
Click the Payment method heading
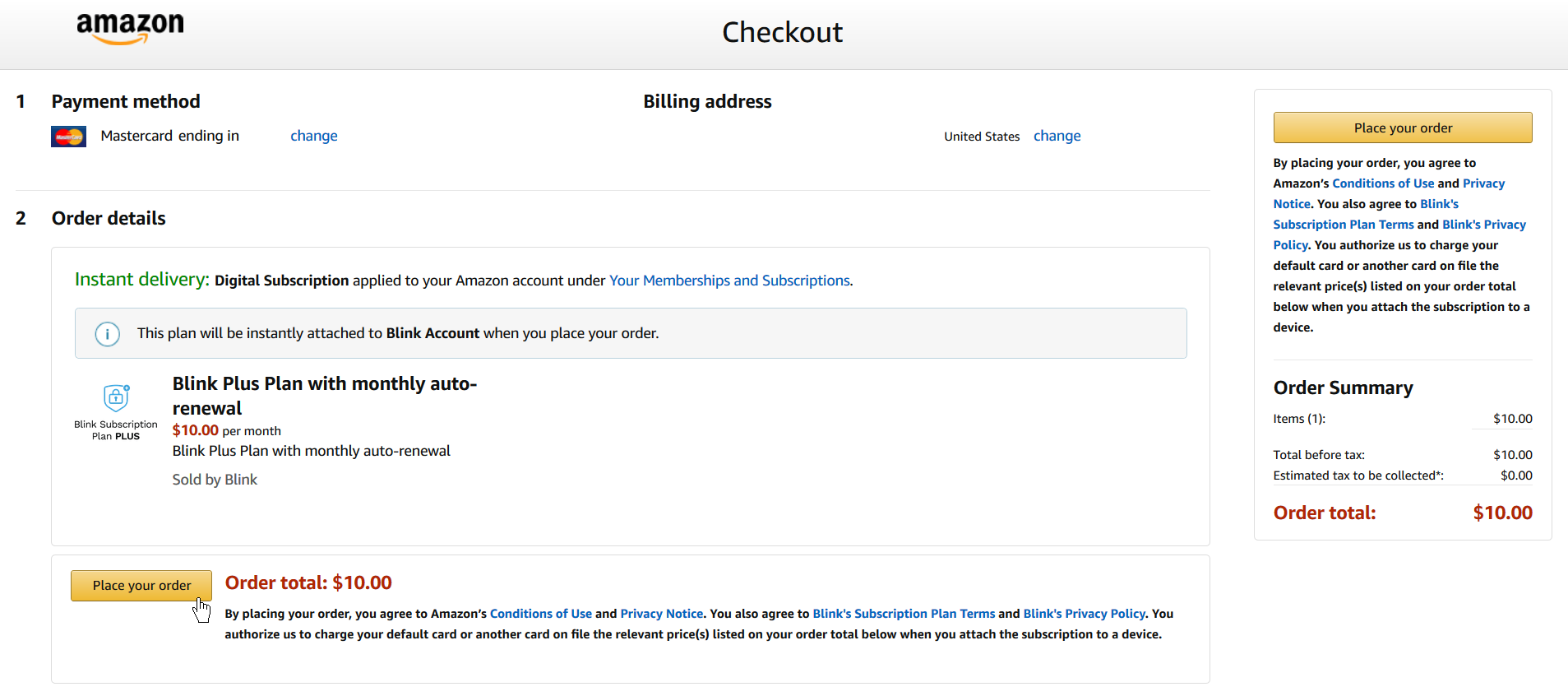tap(126, 101)
